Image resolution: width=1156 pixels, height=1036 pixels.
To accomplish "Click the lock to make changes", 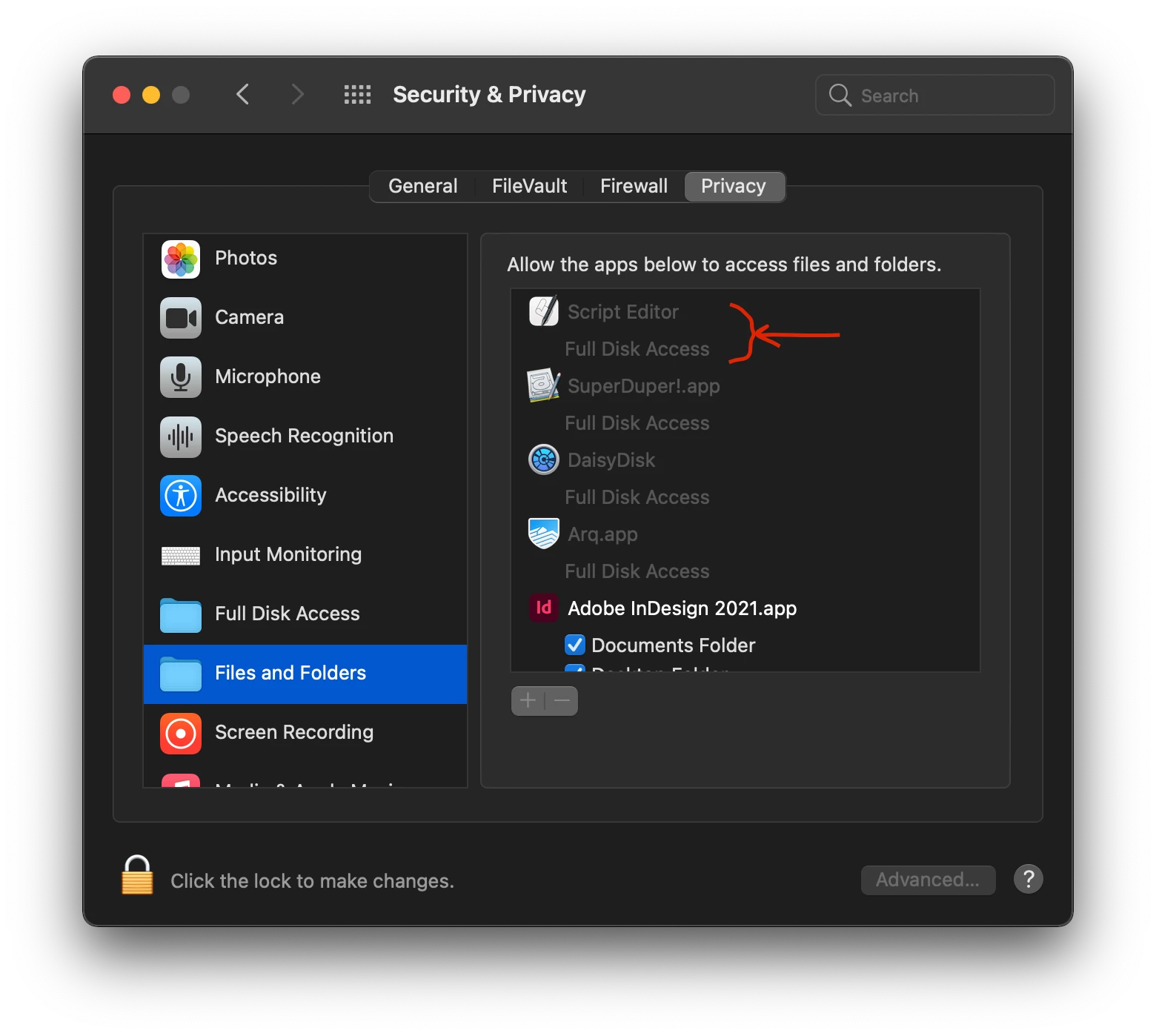I will click(x=137, y=875).
